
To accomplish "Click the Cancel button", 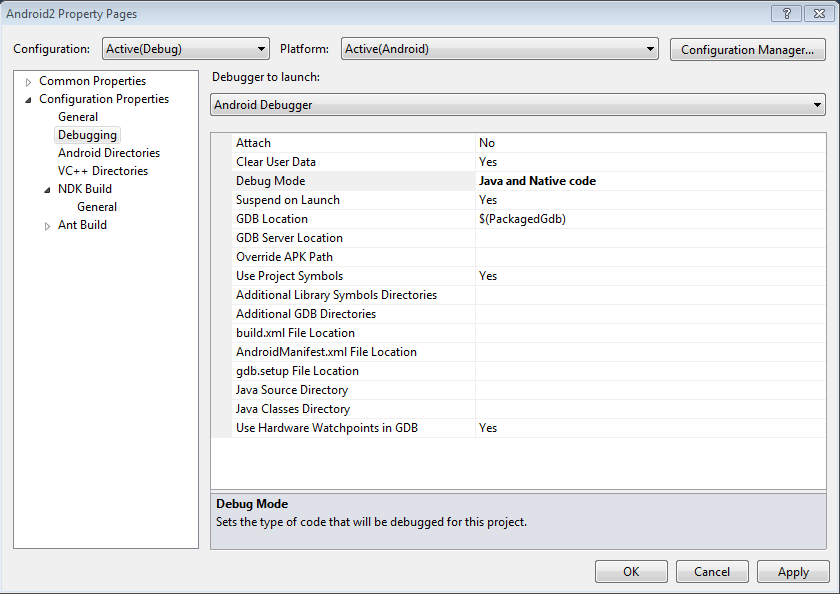I will point(712,572).
